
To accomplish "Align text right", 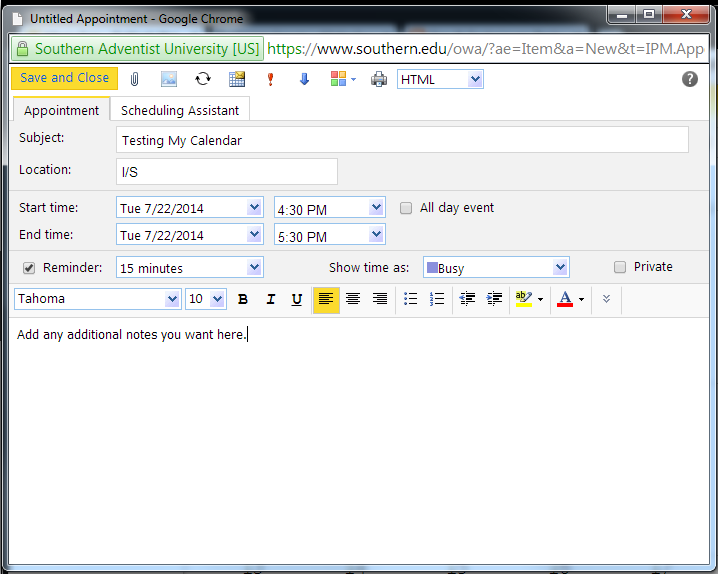I will coord(380,299).
